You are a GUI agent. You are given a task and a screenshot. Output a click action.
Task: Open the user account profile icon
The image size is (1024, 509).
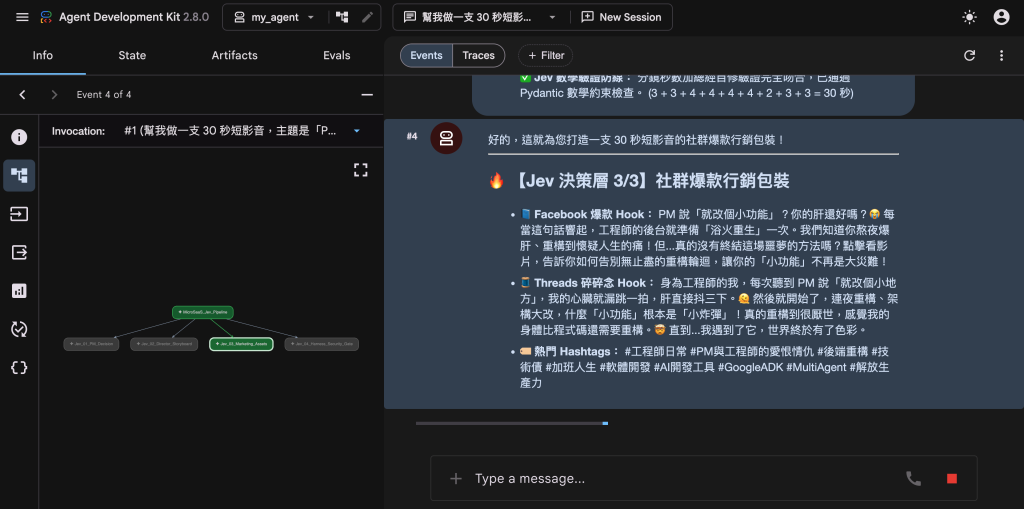(x=1001, y=18)
